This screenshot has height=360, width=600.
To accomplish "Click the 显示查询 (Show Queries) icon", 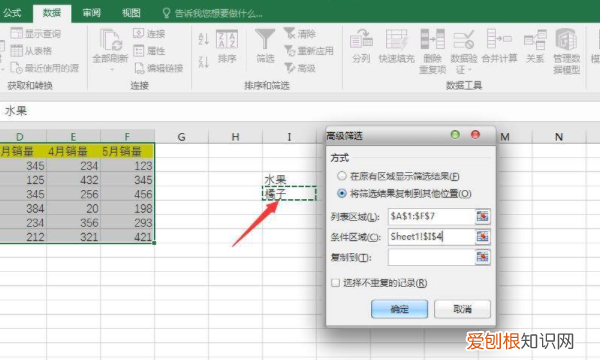I will coord(16,34).
